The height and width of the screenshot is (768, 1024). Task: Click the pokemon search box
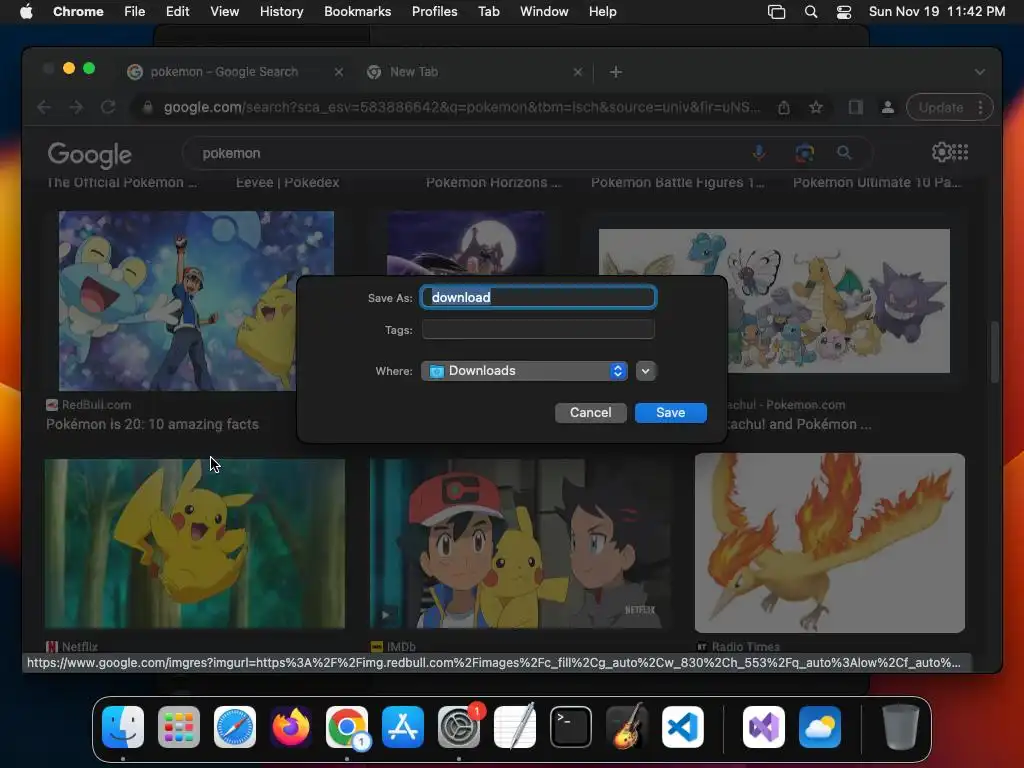(470, 153)
